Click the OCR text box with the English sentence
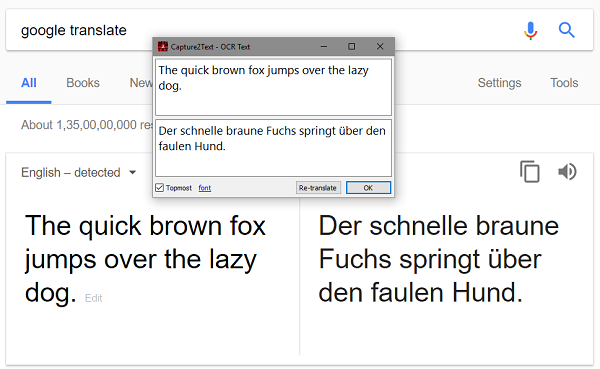The height and width of the screenshot is (369, 600). (x=274, y=87)
